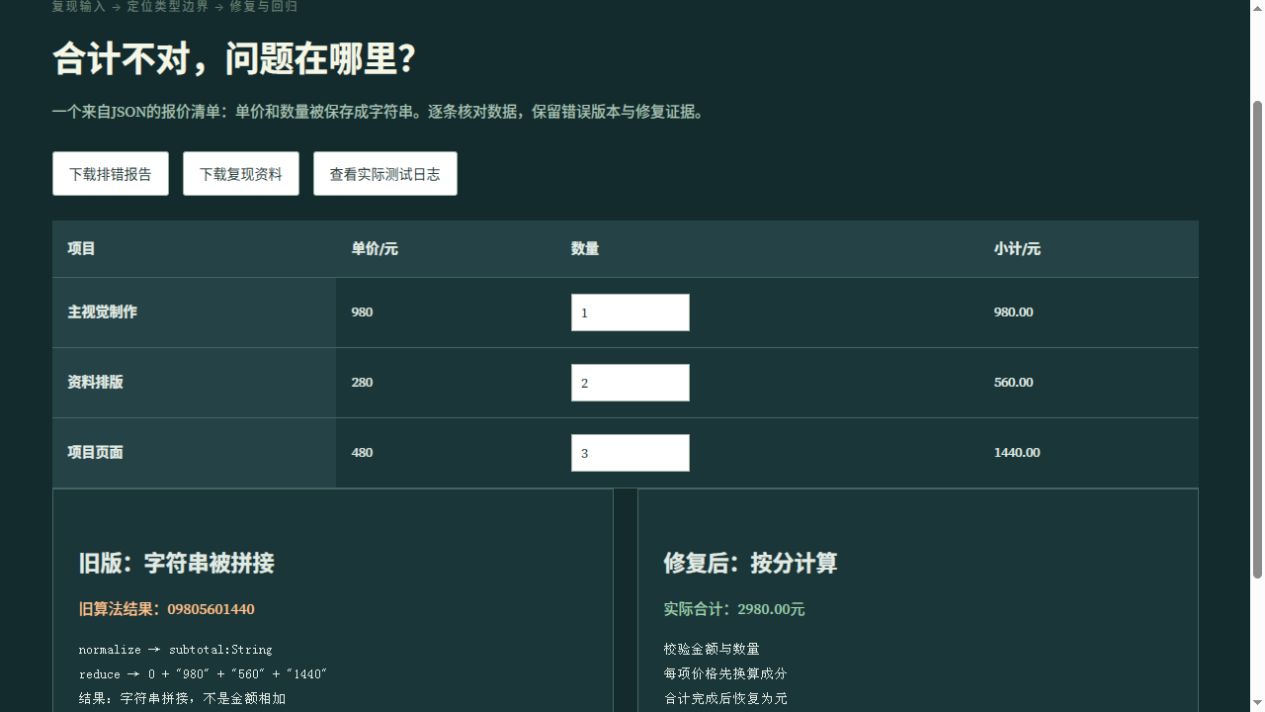Click the heading 合计不对，问题在哪里?

coord(234,59)
